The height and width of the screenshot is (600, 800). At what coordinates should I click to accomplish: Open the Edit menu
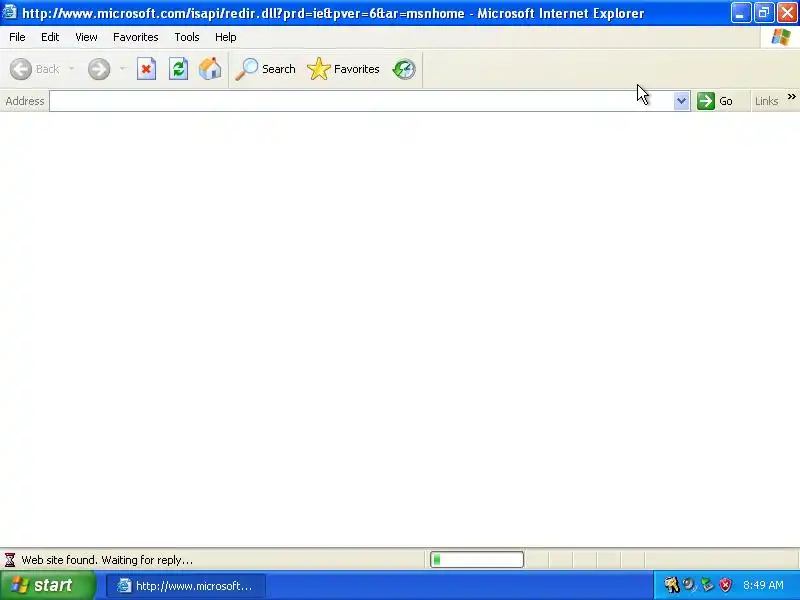(50, 37)
